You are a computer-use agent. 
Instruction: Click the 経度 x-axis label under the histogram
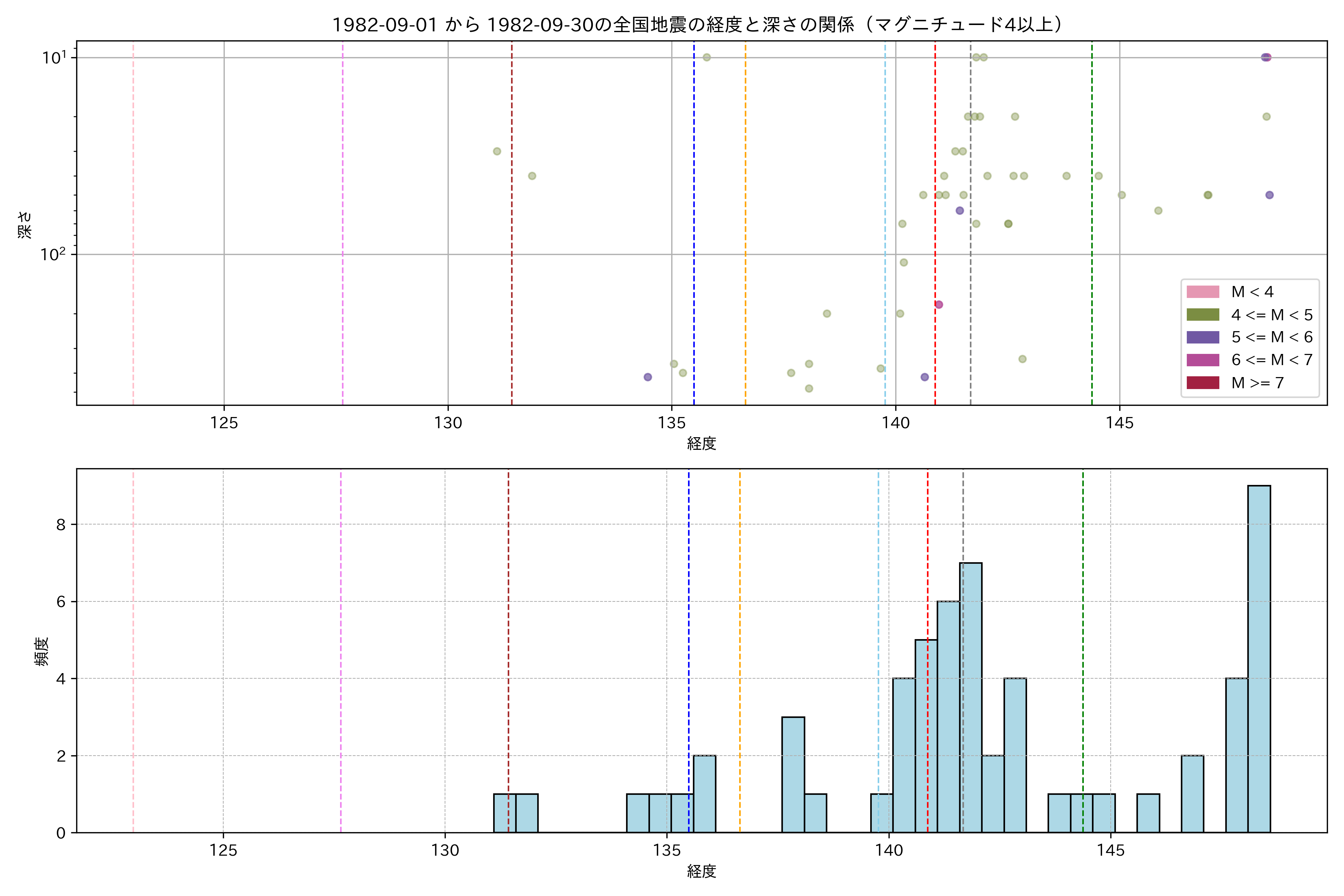point(701,871)
